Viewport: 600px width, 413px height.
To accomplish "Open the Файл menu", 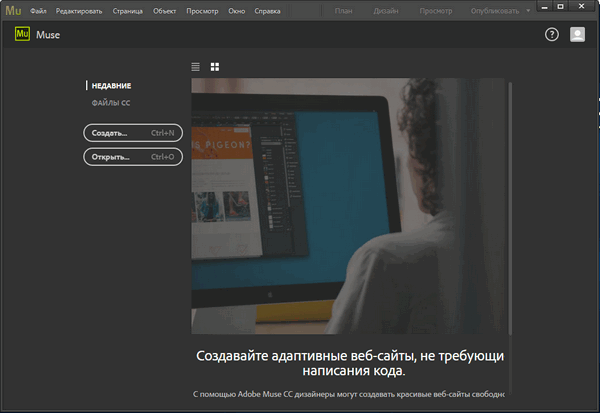I will point(38,11).
